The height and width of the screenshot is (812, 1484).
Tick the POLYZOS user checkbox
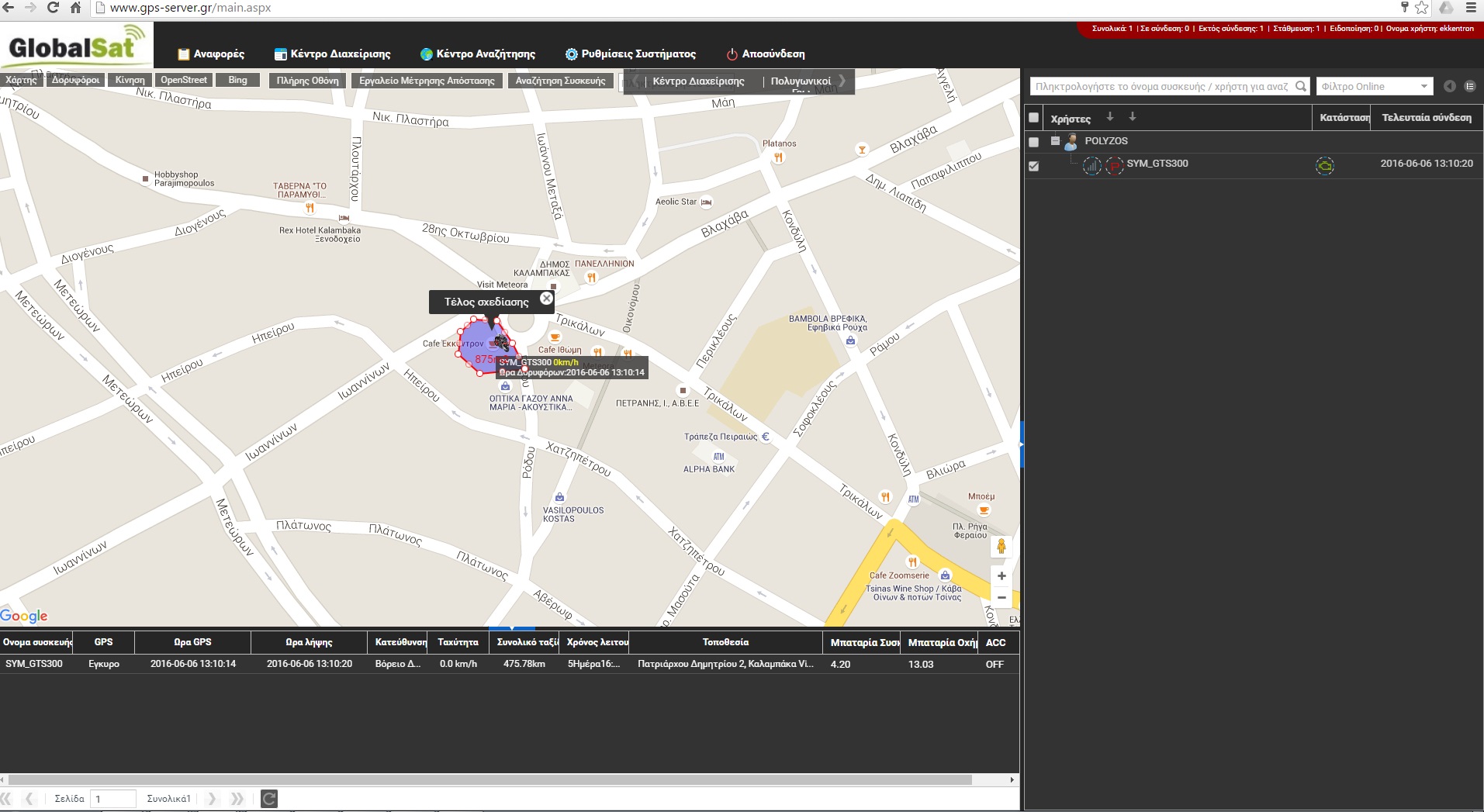(x=1033, y=142)
